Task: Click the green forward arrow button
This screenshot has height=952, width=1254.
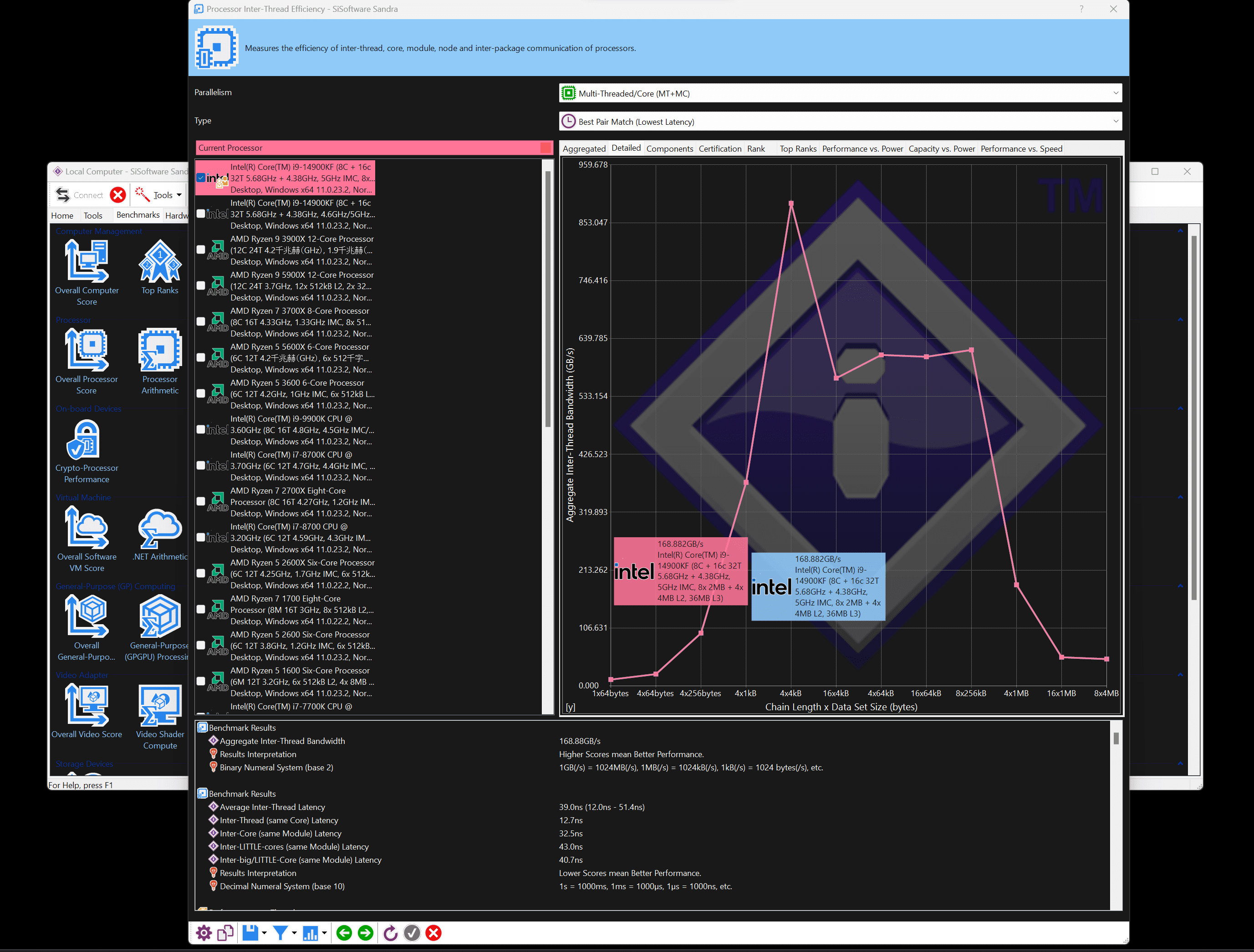Action: click(x=366, y=933)
